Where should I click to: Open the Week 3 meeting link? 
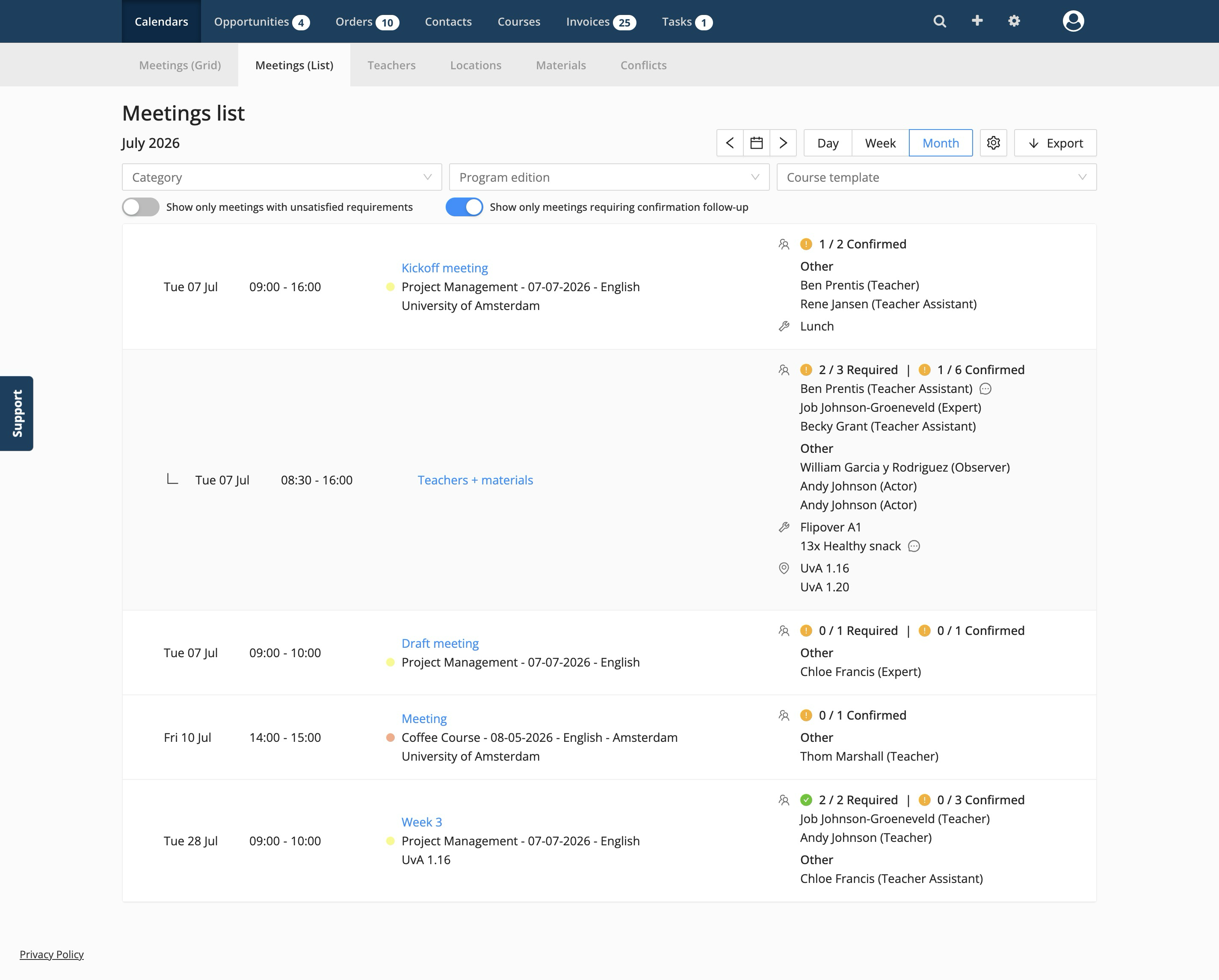click(x=422, y=822)
